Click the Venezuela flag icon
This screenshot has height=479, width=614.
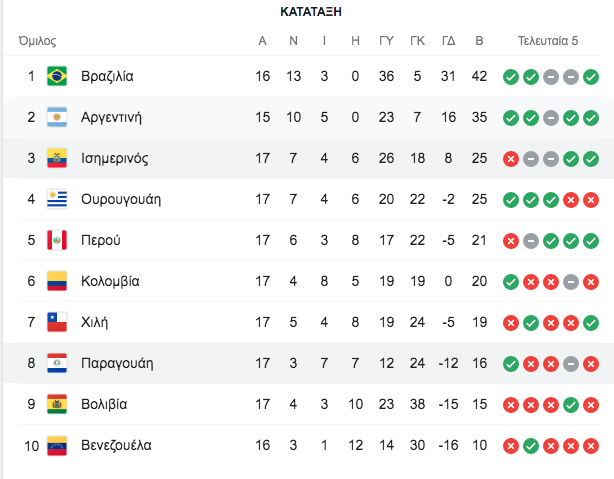(57, 446)
